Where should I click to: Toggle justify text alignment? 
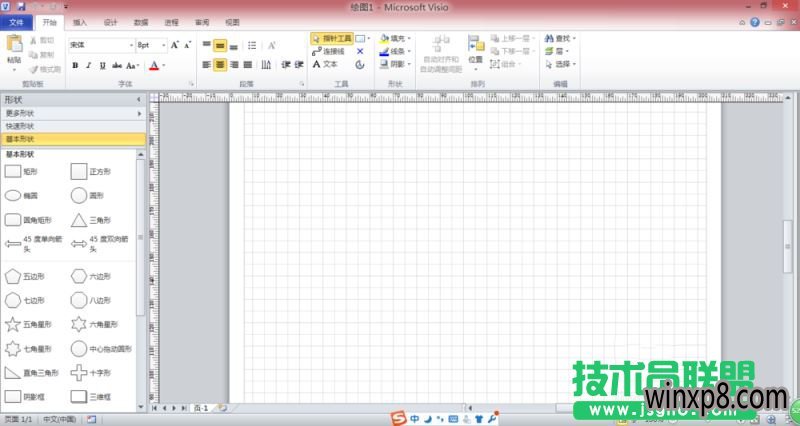(248, 65)
